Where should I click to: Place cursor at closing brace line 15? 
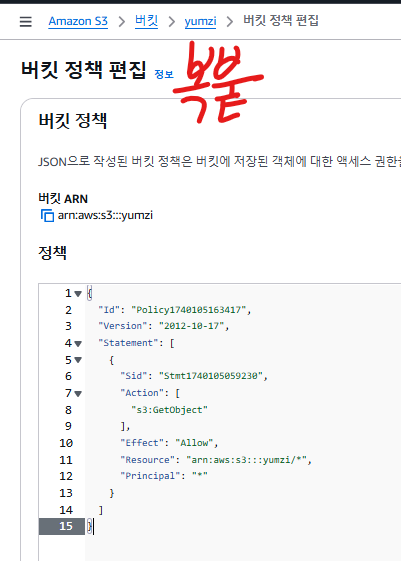pyautogui.click(x=90, y=526)
